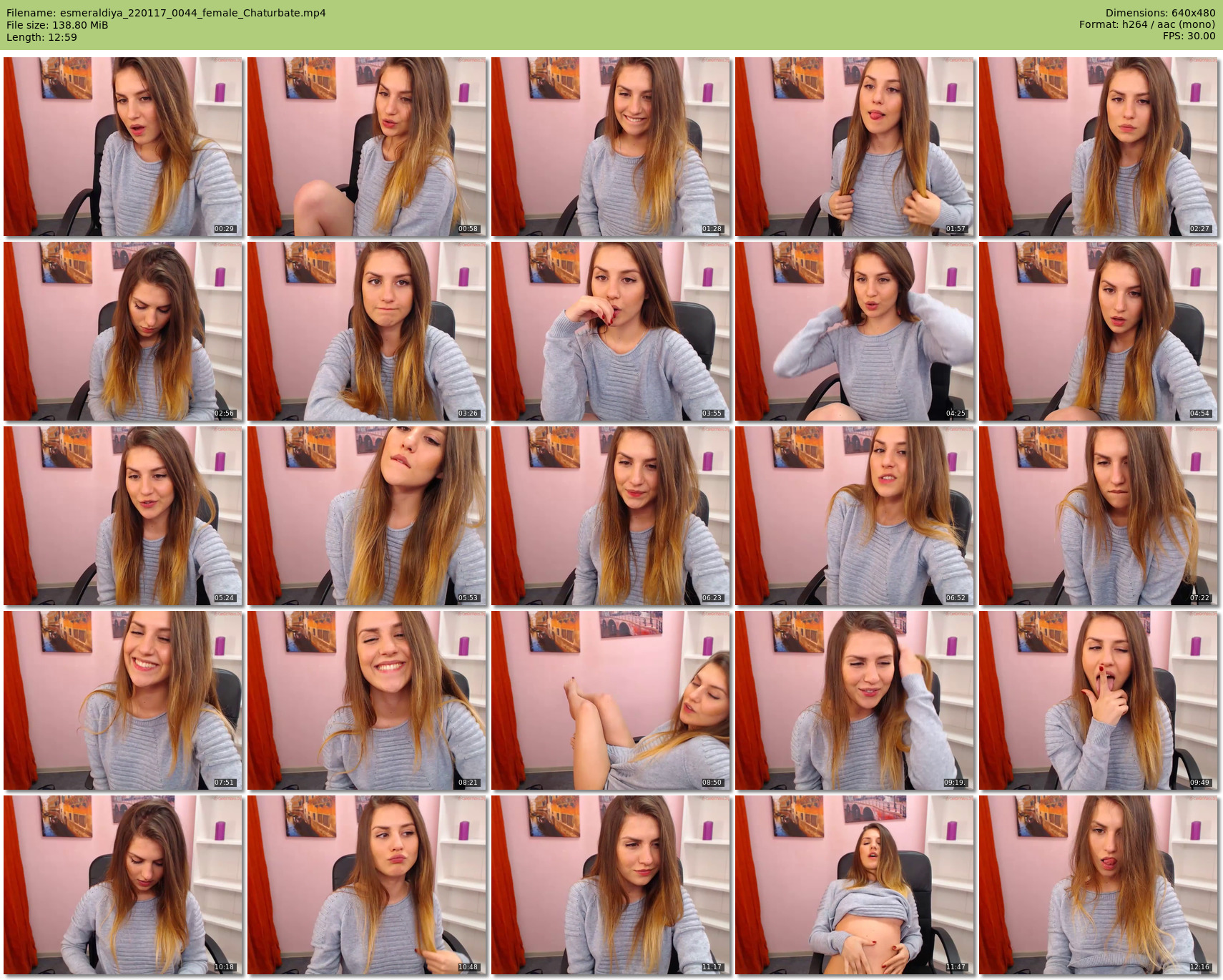Image resolution: width=1223 pixels, height=980 pixels.
Task: Select the "FPS: 30.00" text
Action: click(x=1189, y=36)
